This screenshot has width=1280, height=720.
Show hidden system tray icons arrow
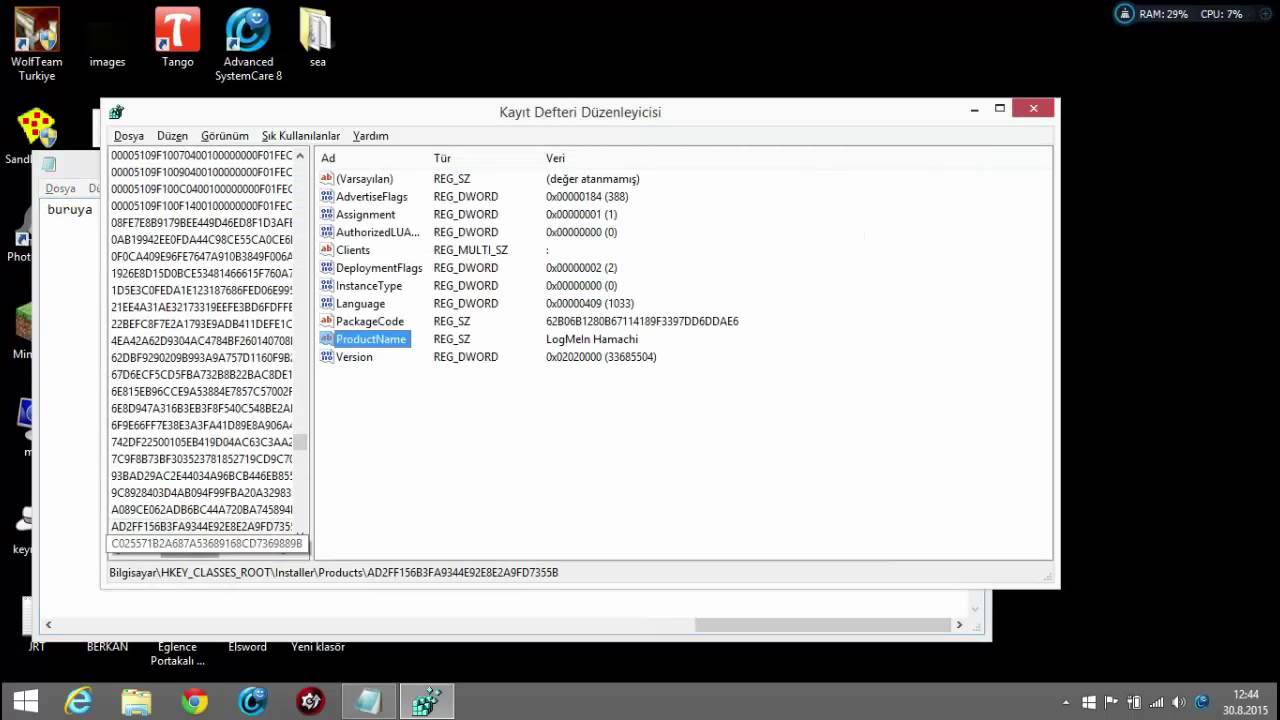(1065, 702)
